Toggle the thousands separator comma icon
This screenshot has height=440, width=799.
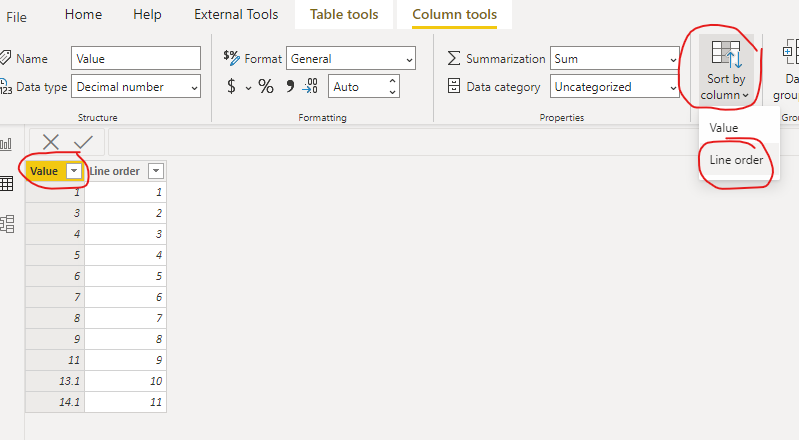(x=290, y=86)
